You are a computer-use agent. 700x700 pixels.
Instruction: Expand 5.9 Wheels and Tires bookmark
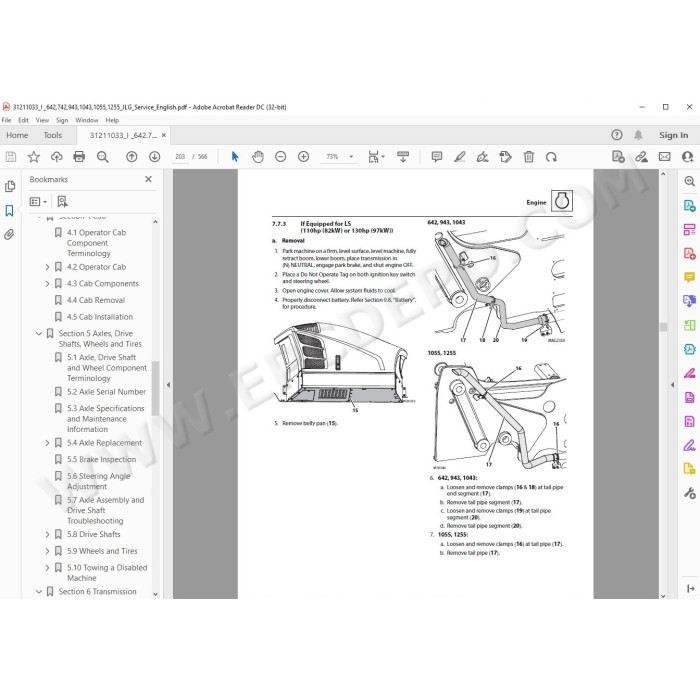pos(47,551)
